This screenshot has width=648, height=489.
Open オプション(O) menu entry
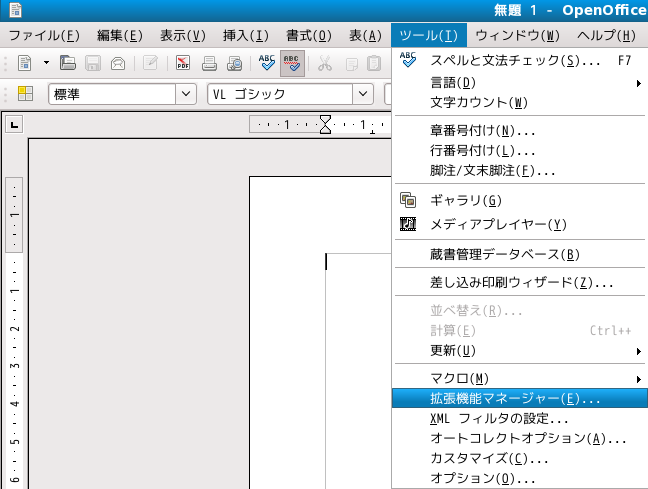(520, 478)
